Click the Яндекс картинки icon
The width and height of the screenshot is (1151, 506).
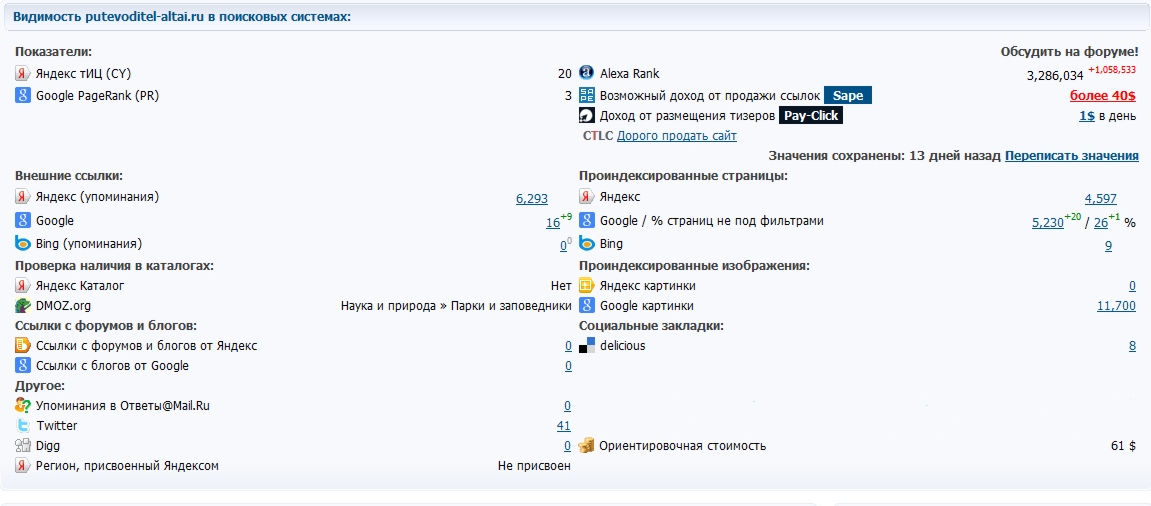pyautogui.click(x=587, y=286)
